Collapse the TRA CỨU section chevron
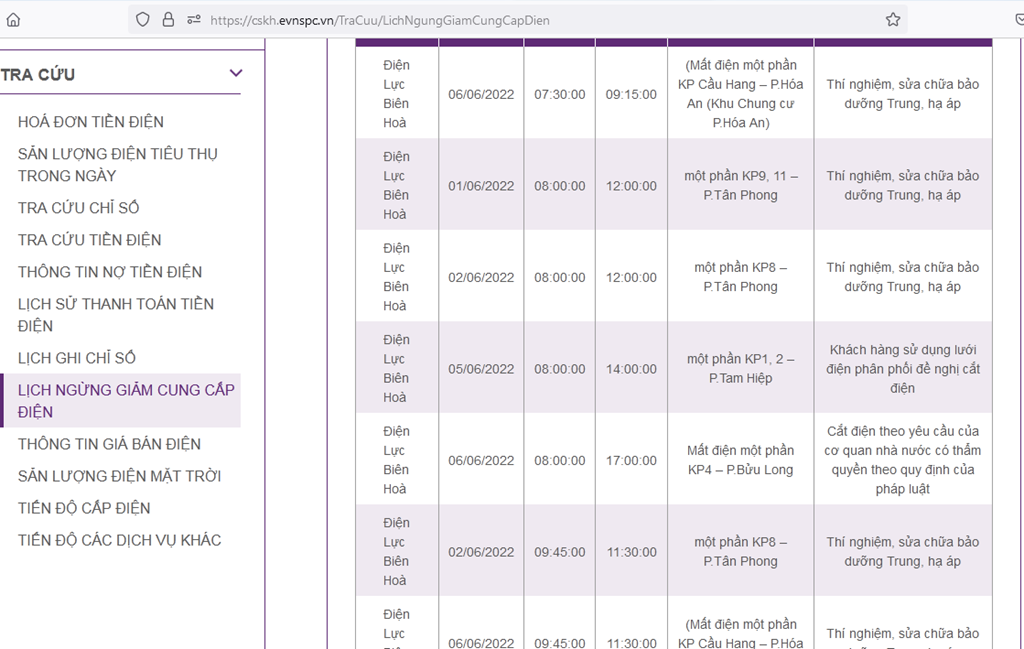Screen dimensions: 1024x649 [236, 73]
